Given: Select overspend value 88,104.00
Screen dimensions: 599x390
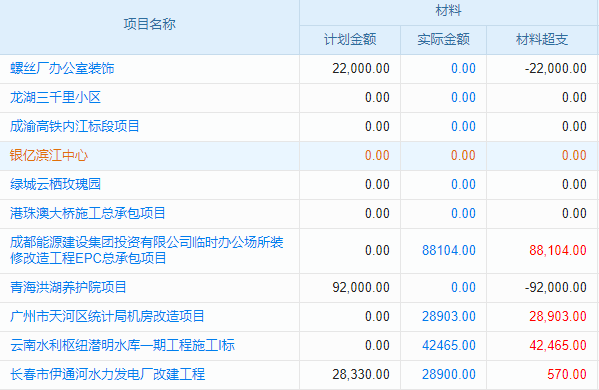Looking at the screenshot, I should (558, 250).
